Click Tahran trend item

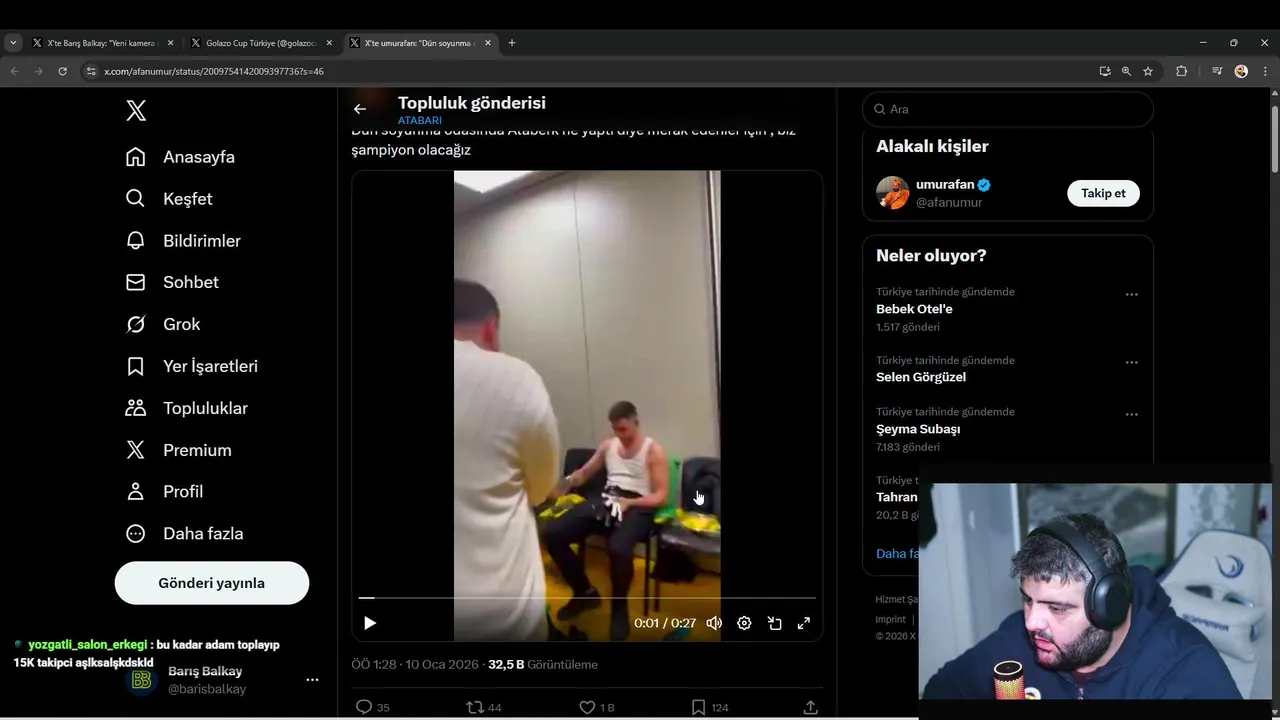pos(897,496)
